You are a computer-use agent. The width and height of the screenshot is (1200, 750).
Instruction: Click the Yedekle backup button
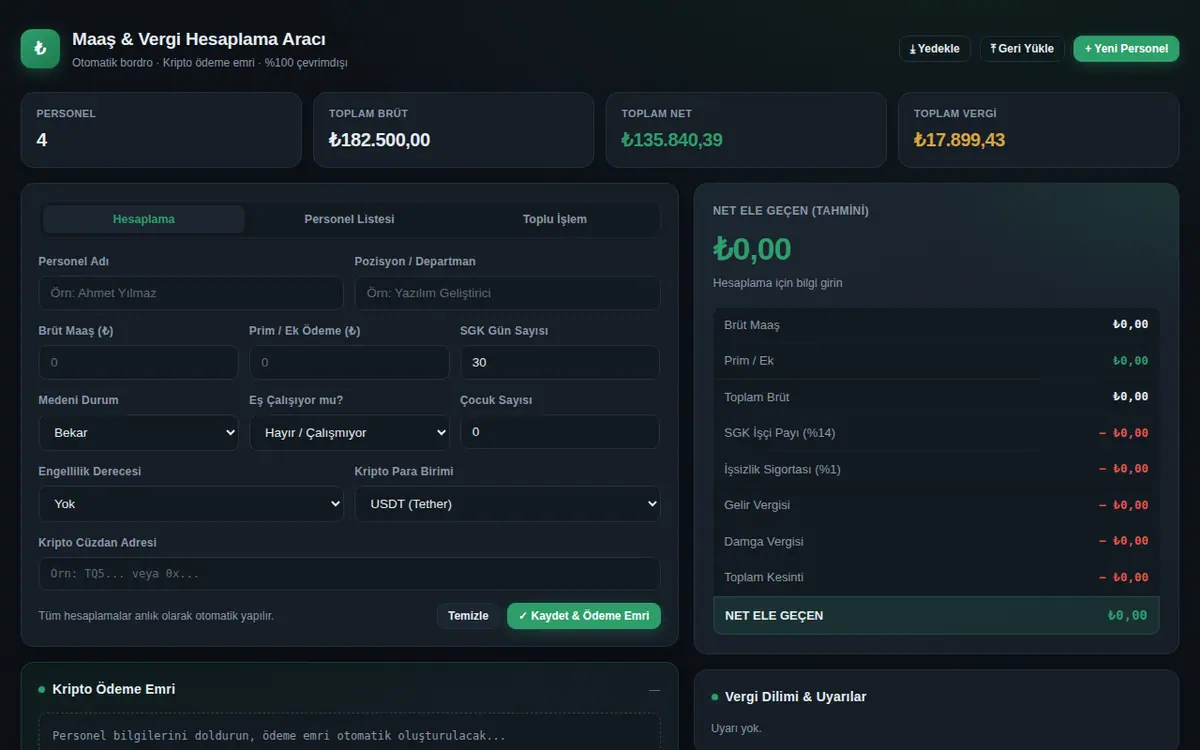[935, 48]
